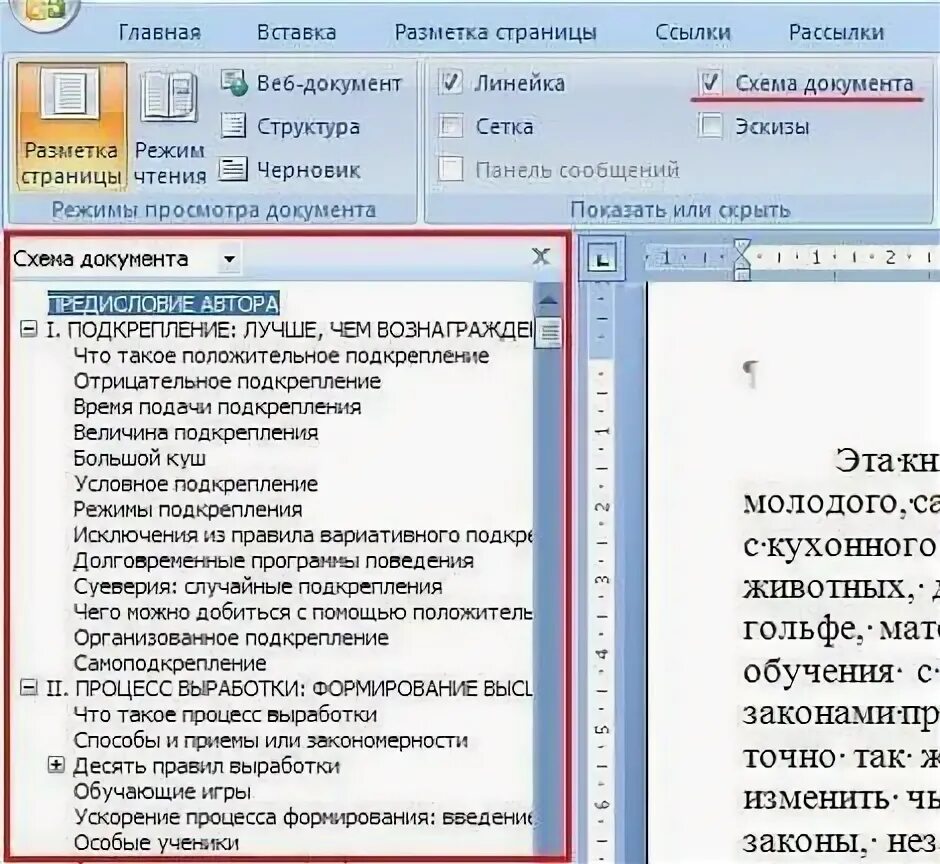940x864 pixels.
Task: Close the Схема документа pane
Action: (541, 257)
